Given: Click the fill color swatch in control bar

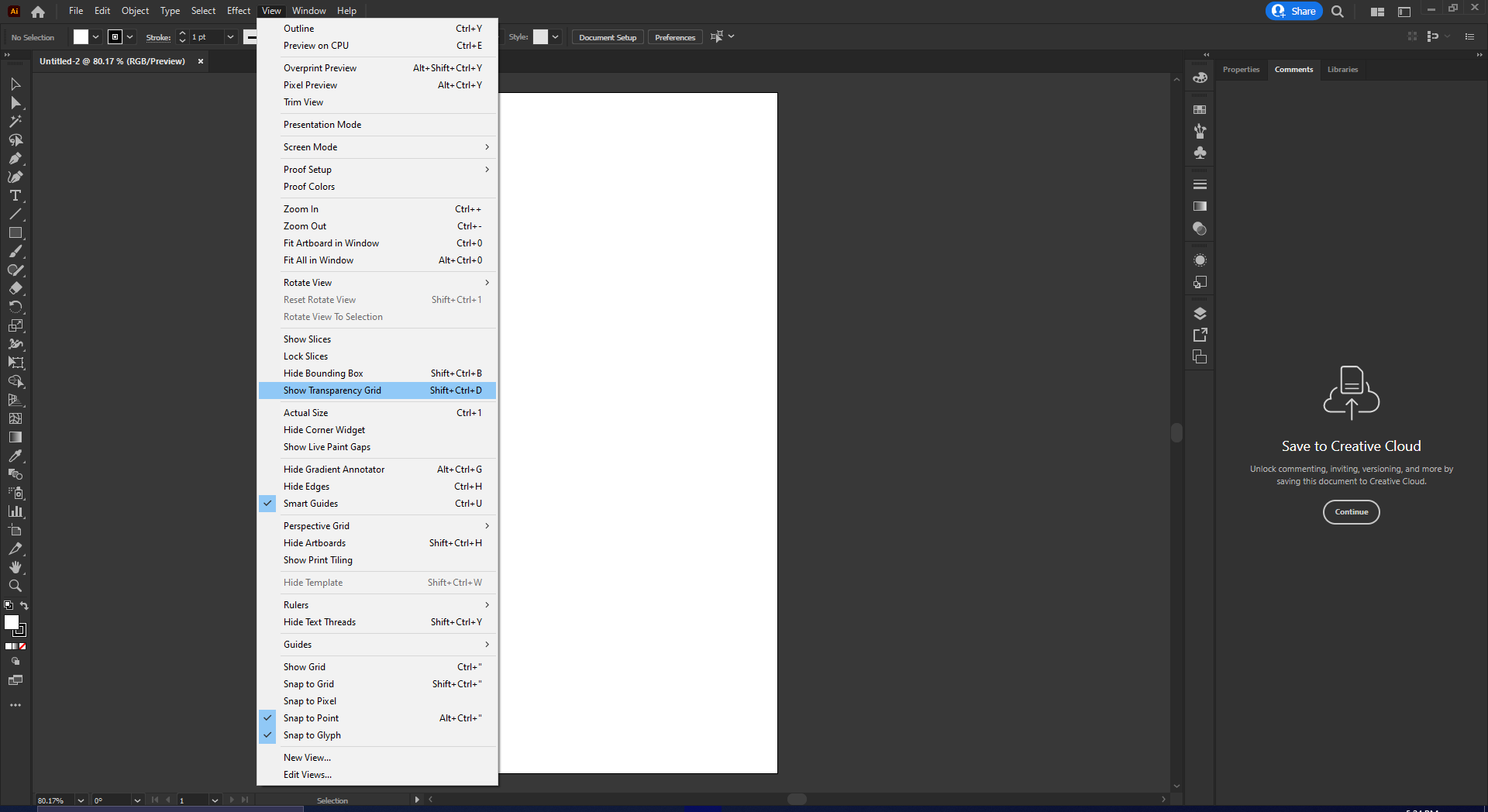Looking at the screenshot, I should point(81,37).
